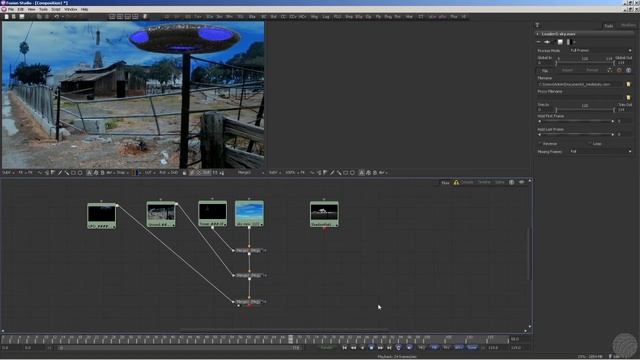640x360 pixels.
Task: Click left arrow of Hold Last Frame slider
Action: pos(540,134)
